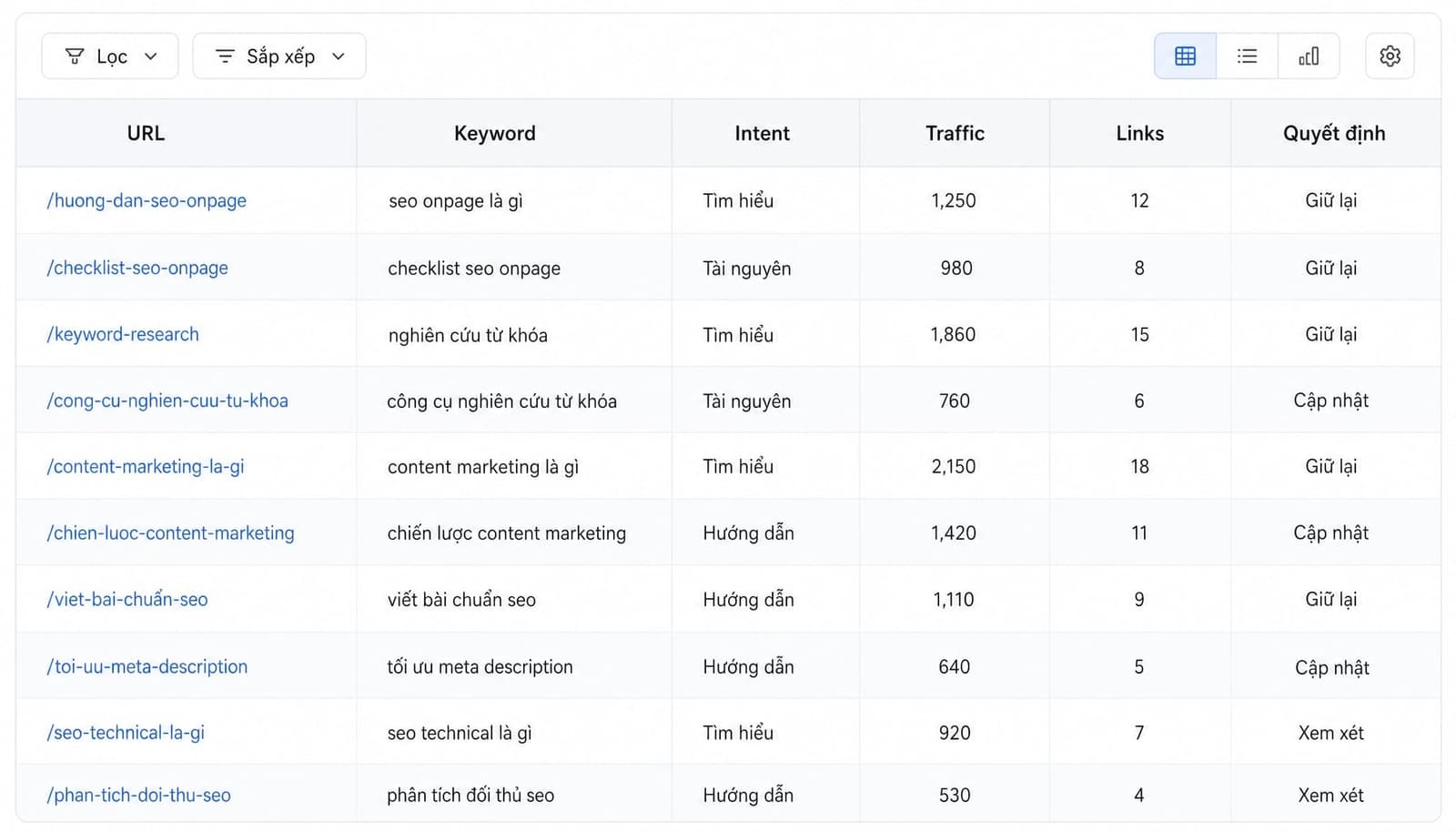The height and width of the screenshot is (832, 1456).
Task: Select keyword 'nghiên cứu từ khóa'
Action: tap(468, 335)
